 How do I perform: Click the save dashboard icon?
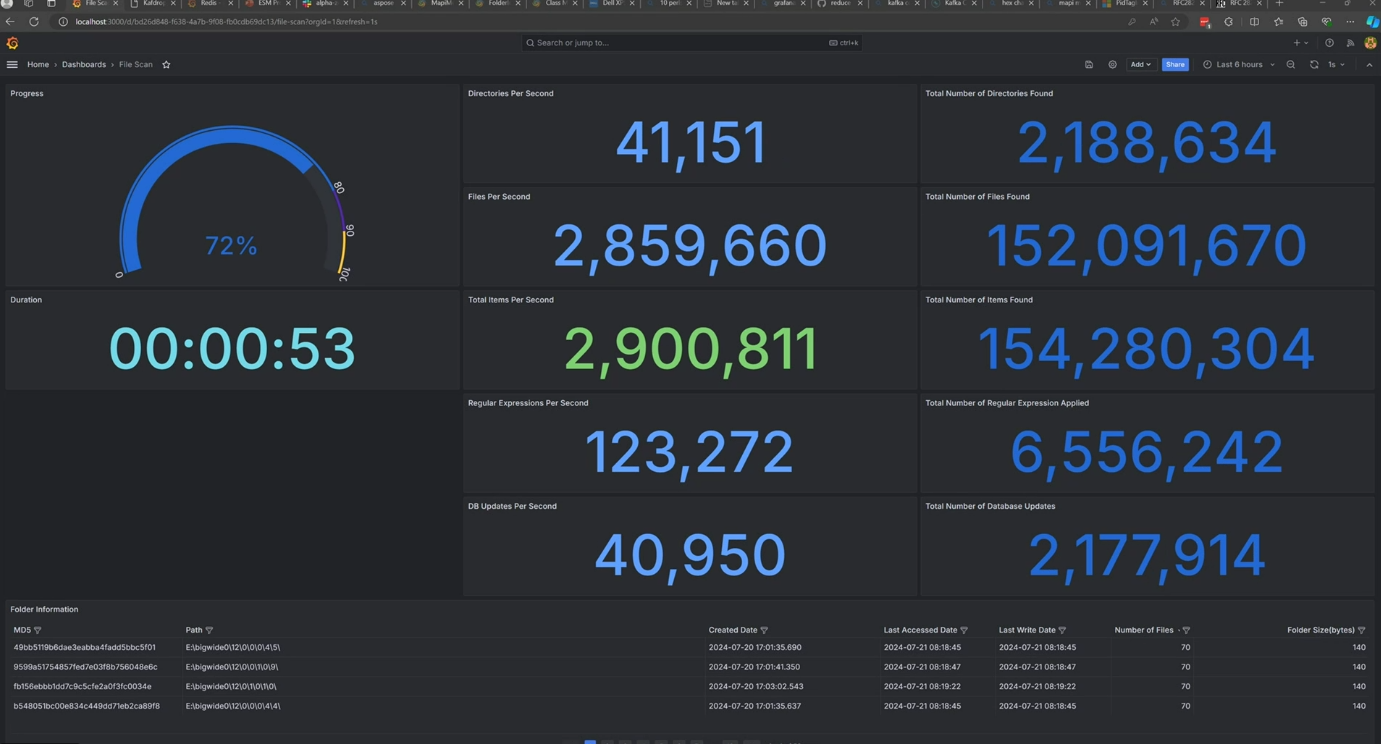(1089, 65)
